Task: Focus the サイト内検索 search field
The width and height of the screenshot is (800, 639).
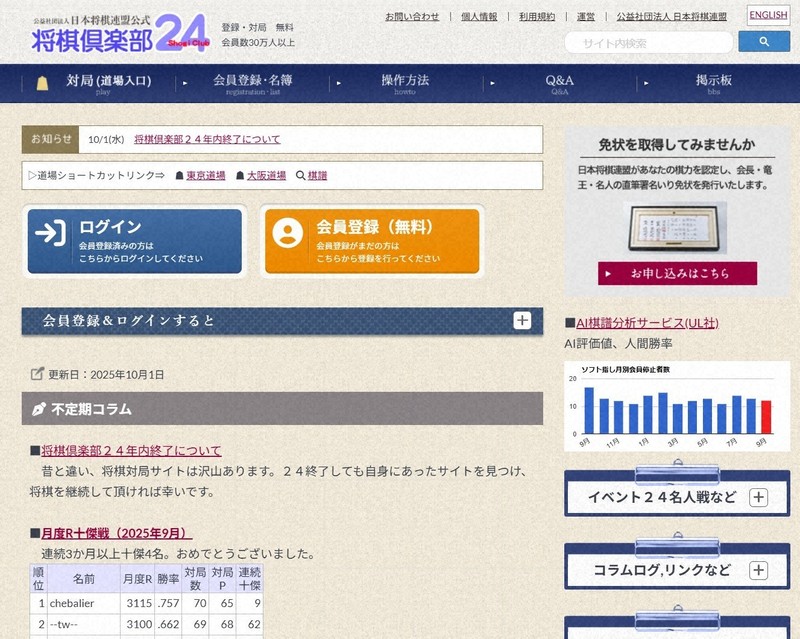Action: coord(648,42)
